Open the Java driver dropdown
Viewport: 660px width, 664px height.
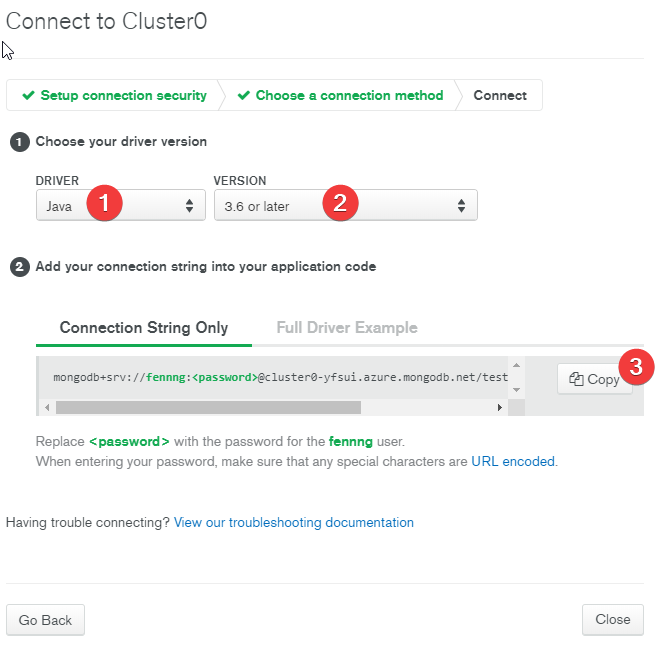click(x=121, y=205)
